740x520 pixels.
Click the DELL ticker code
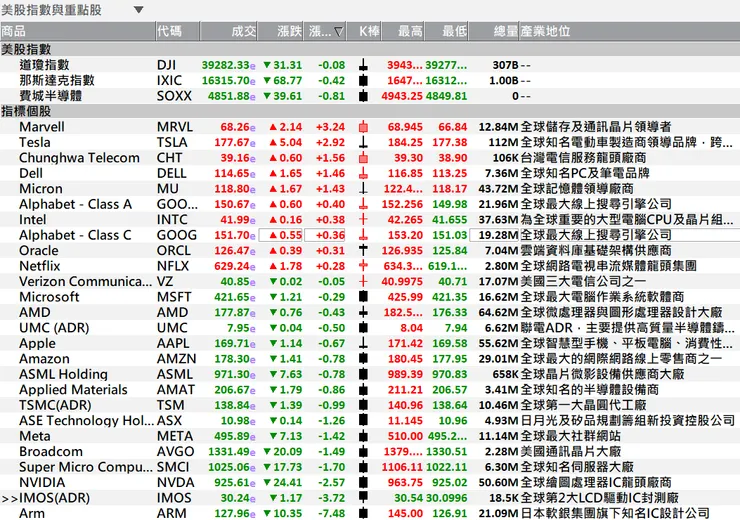click(x=172, y=174)
